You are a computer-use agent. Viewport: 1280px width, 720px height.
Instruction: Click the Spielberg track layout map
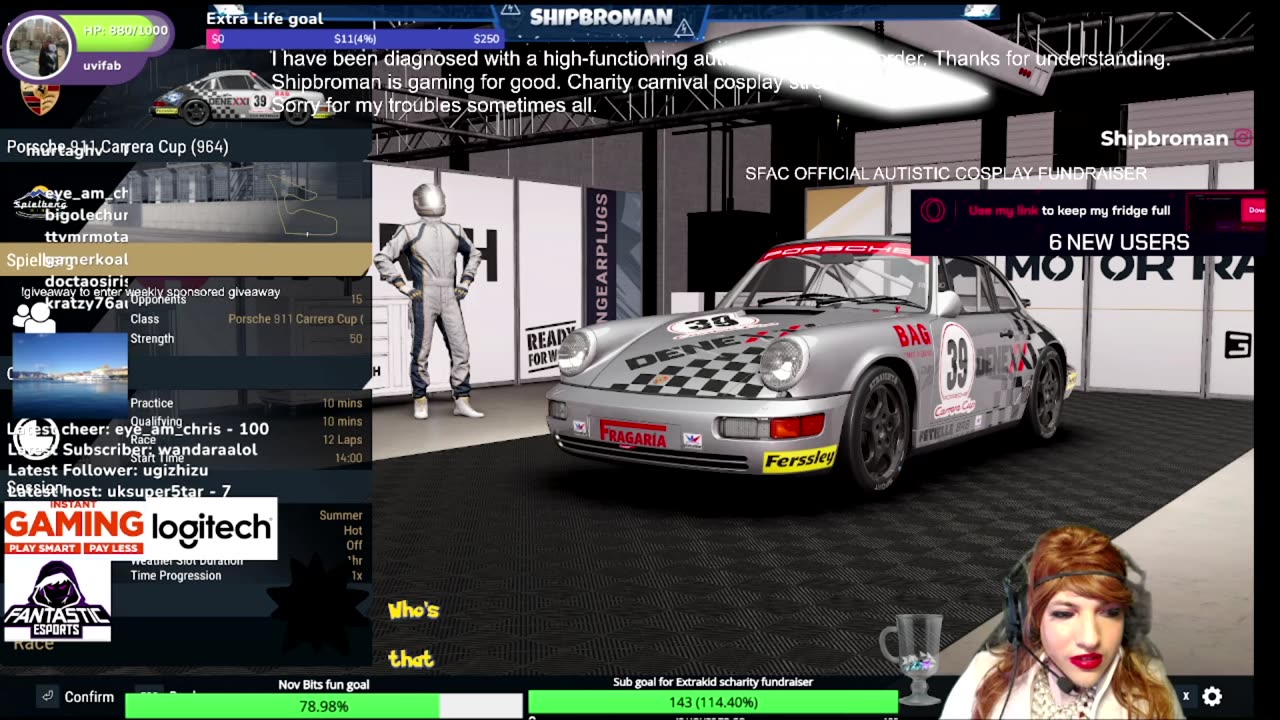pos(305,205)
